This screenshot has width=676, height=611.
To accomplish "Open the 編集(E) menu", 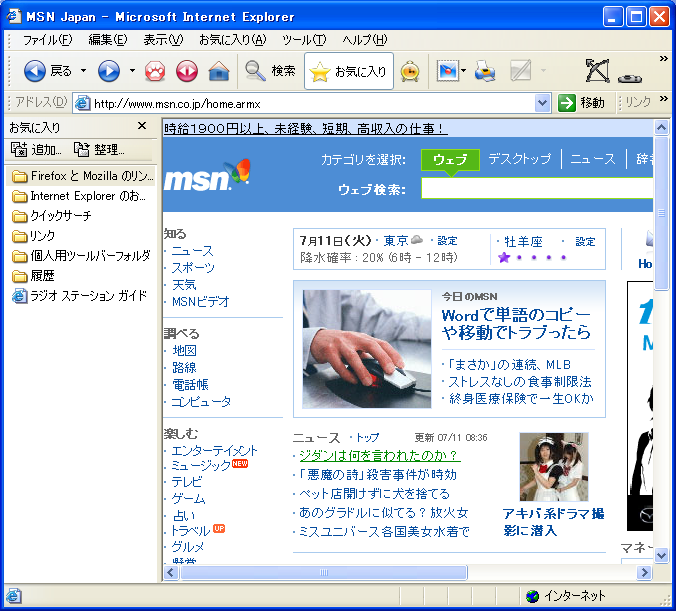I will pyautogui.click(x=108, y=40).
